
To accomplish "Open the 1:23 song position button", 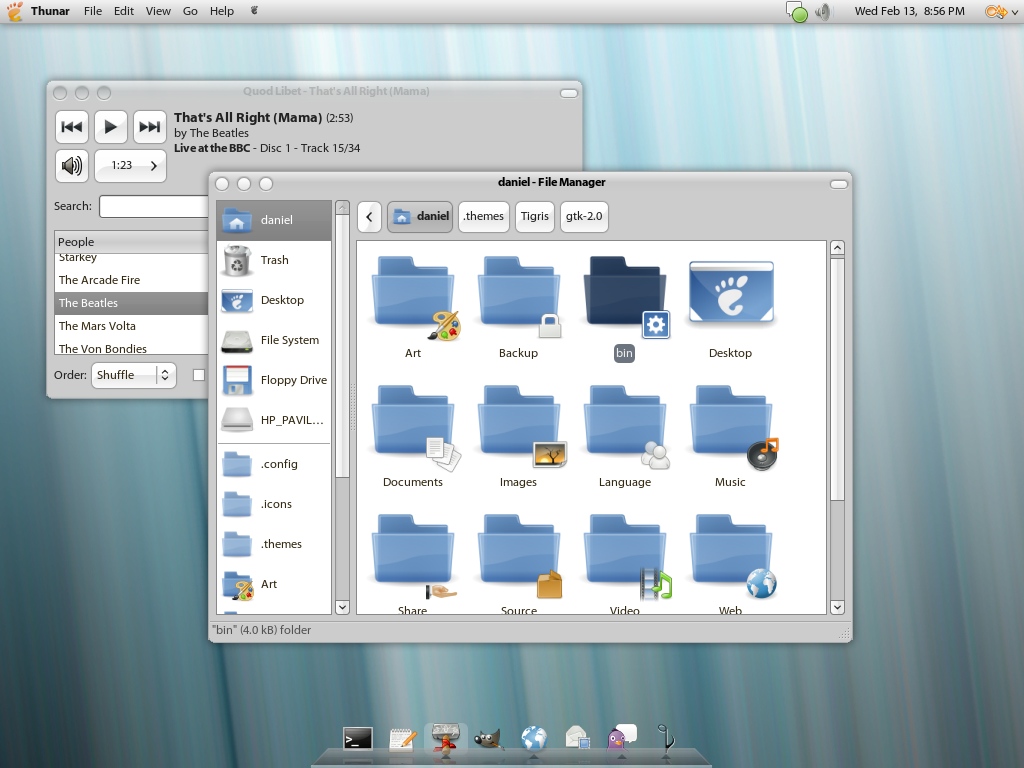I will [131, 165].
